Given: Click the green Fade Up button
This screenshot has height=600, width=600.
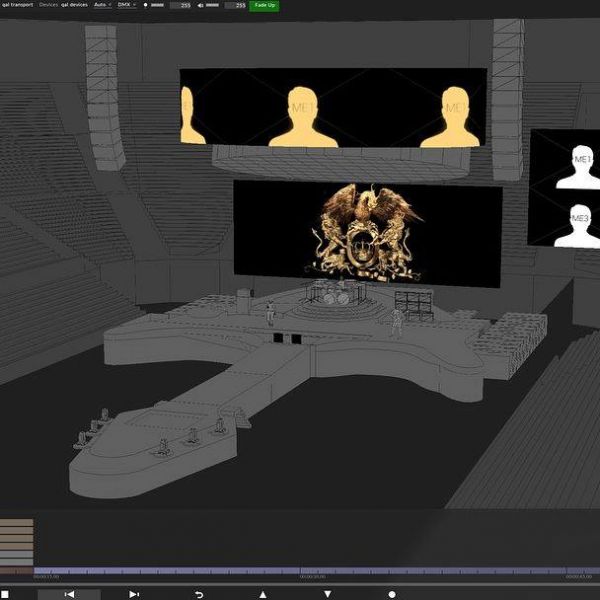Looking at the screenshot, I should click(264, 5).
